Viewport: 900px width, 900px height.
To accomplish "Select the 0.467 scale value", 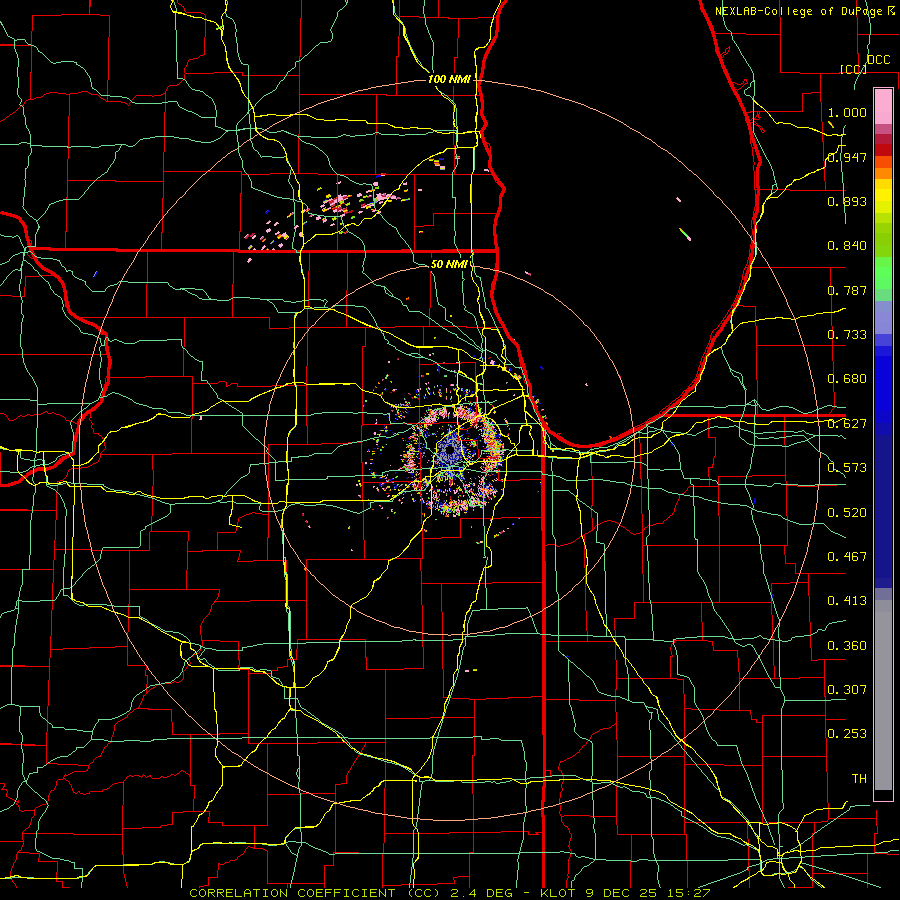I will coord(847,557).
